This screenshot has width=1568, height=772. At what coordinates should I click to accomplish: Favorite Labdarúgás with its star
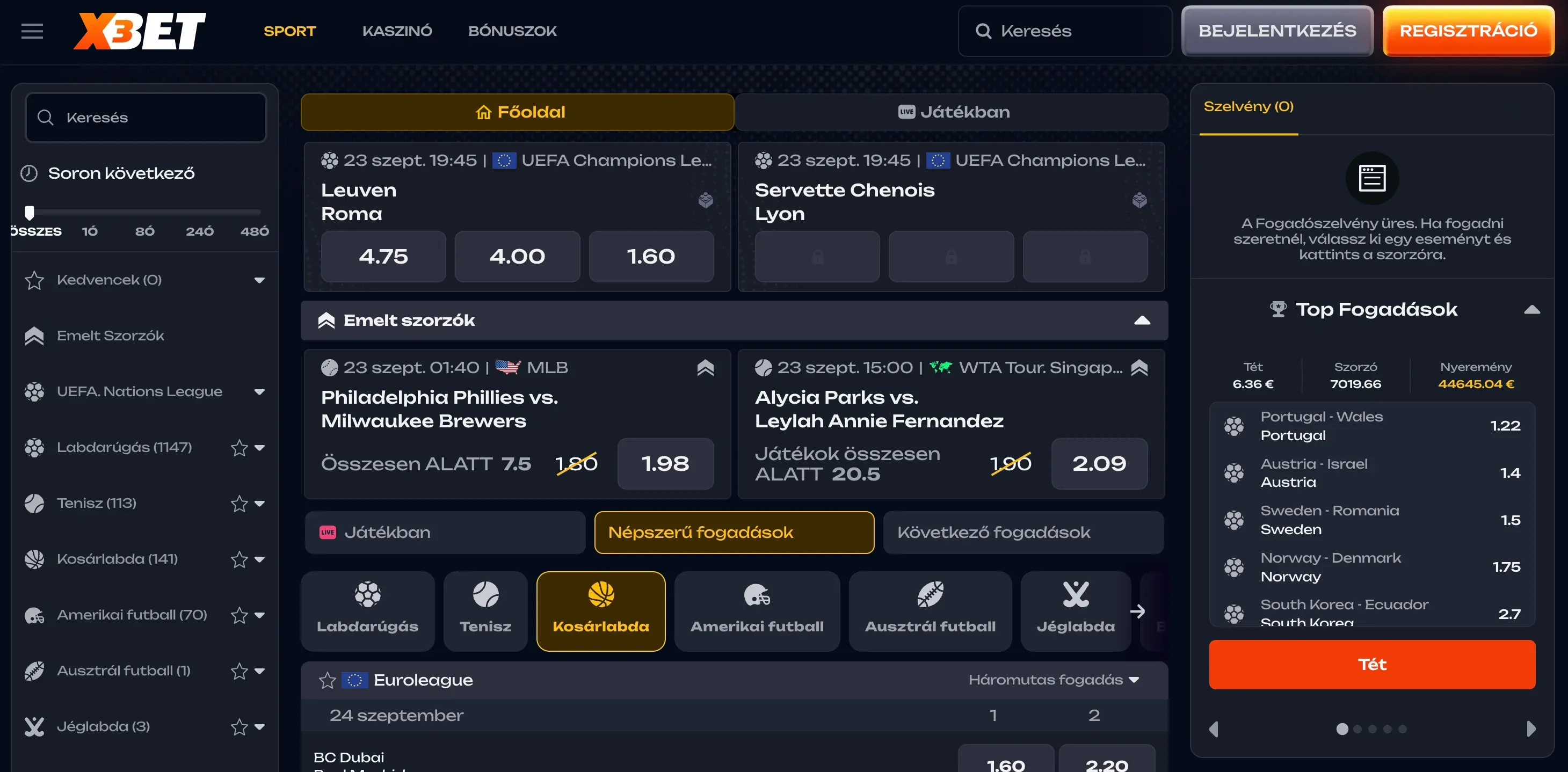pyautogui.click(x=239, y=448)
